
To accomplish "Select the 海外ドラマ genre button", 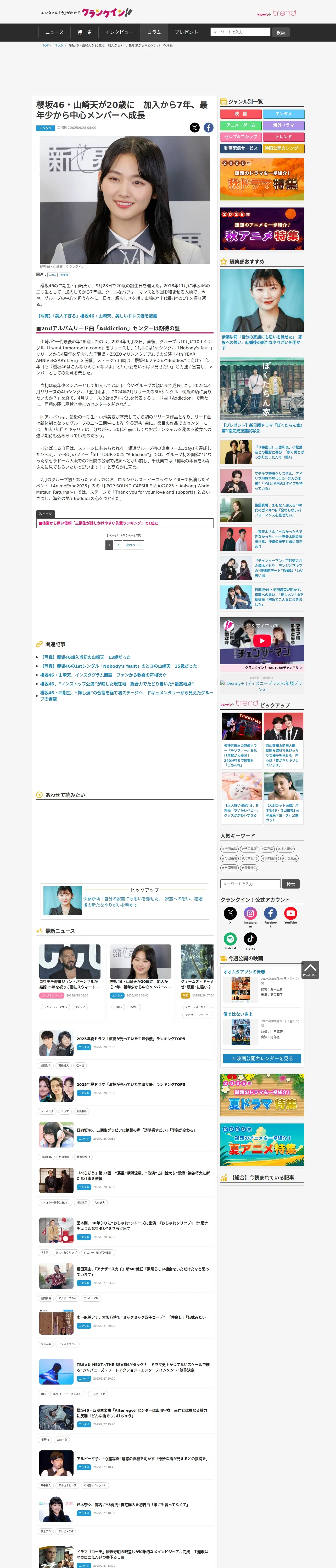I will [x=284, y=125].
